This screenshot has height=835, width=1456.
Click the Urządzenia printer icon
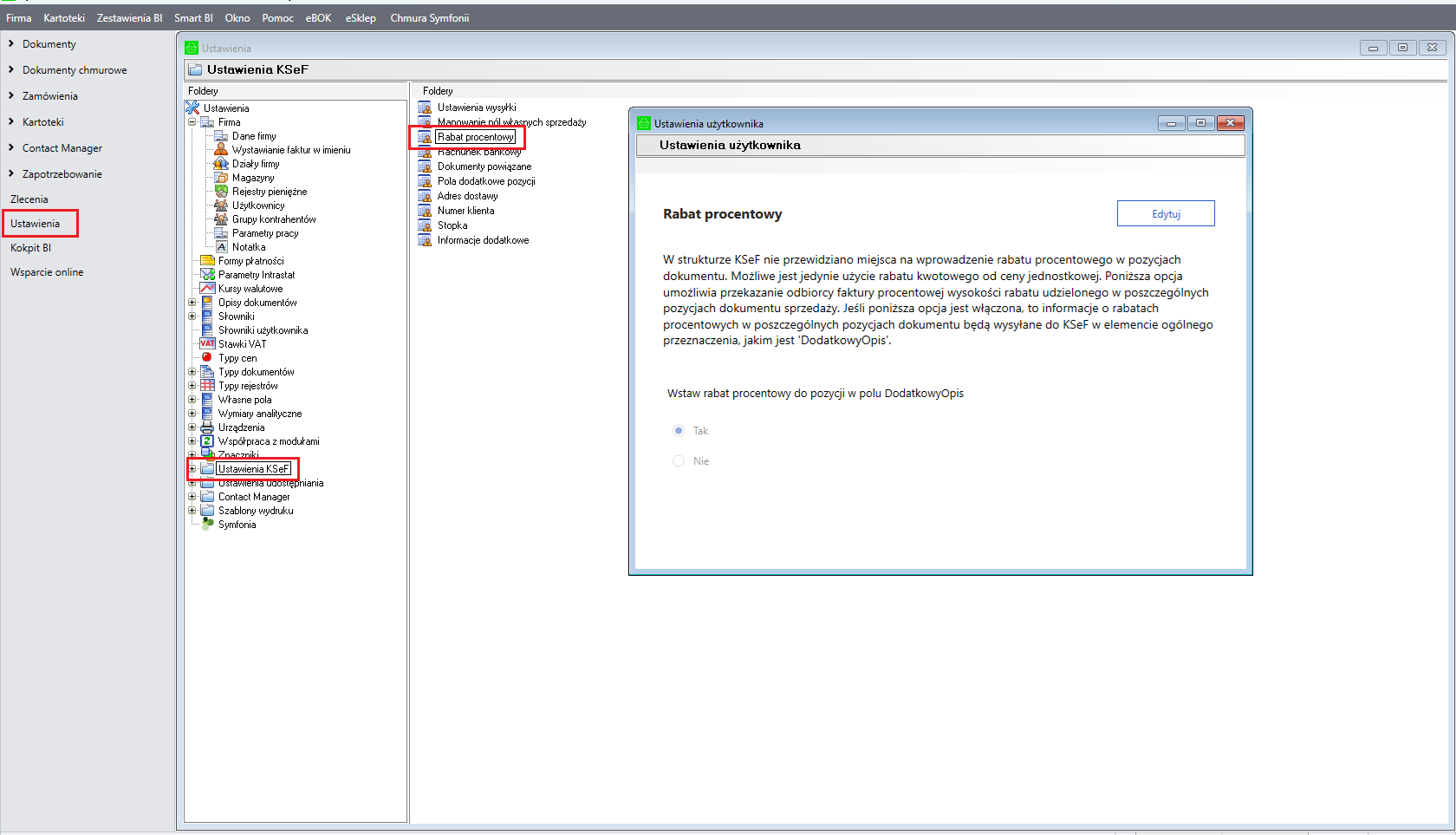pos(207,427)
